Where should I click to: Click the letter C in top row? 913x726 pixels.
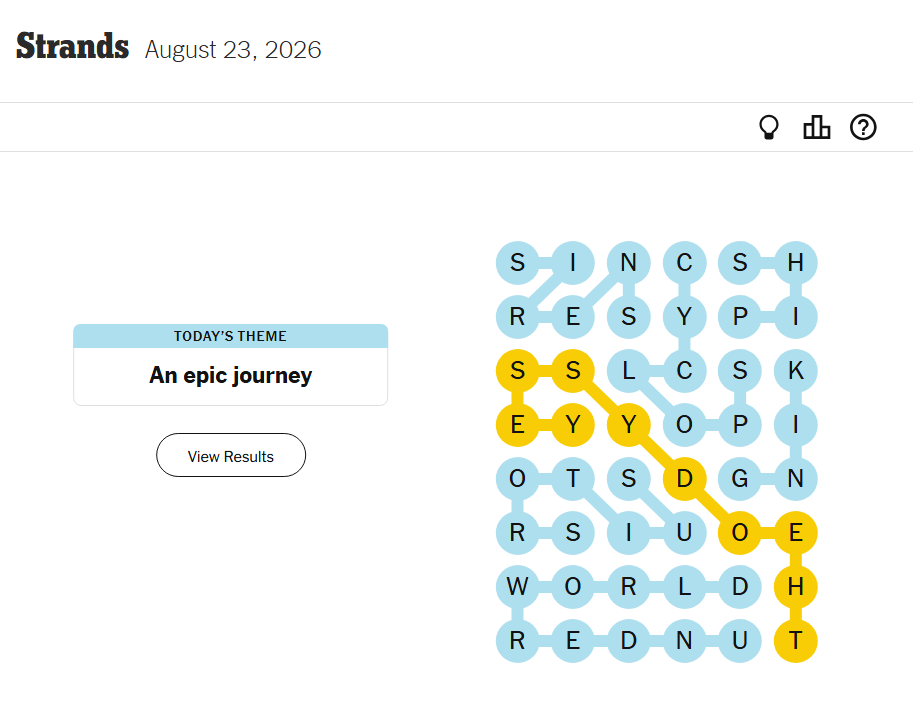click(684, 263)
